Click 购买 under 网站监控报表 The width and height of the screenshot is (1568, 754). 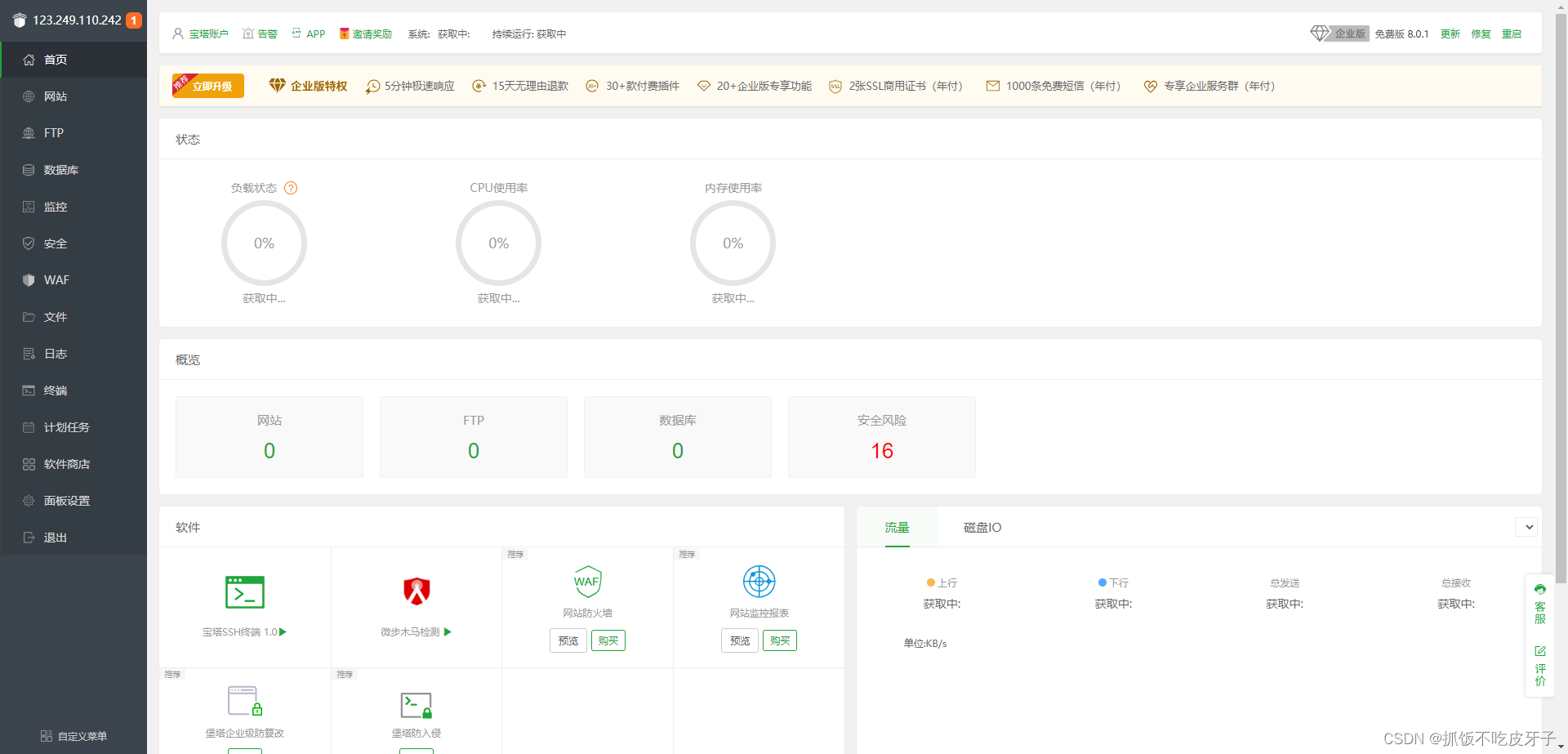(780, 640)
